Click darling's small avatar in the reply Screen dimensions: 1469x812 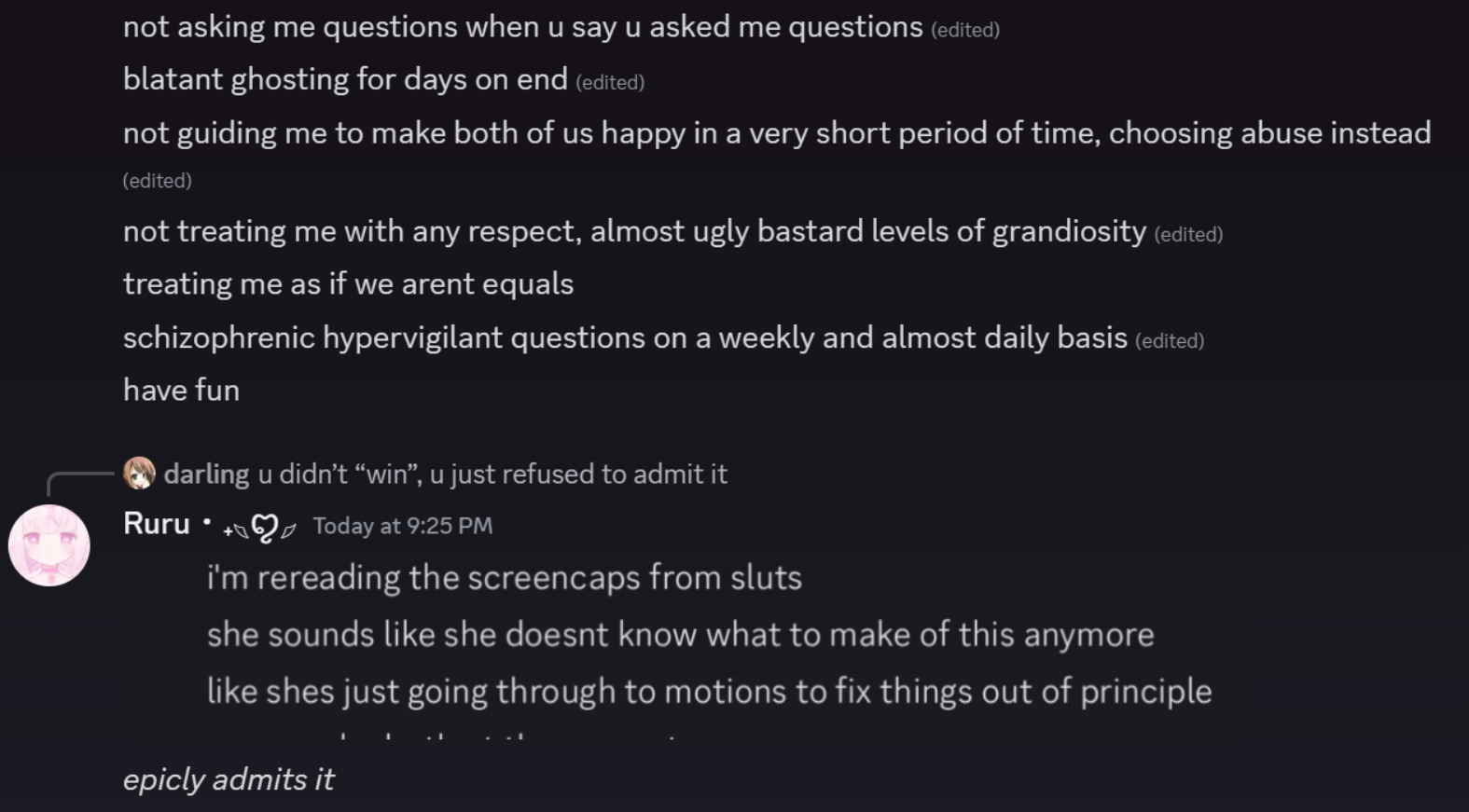[x=140, y=474]
